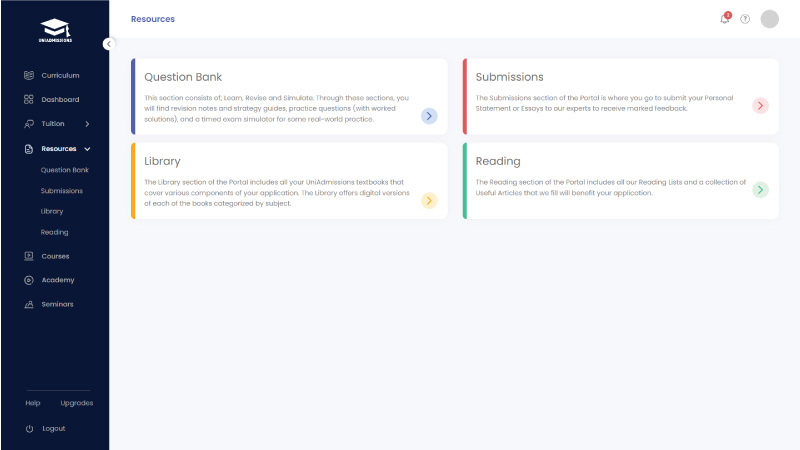Select Submissions in sidebar submenu

pyautogui.click(x=61, y=190)
